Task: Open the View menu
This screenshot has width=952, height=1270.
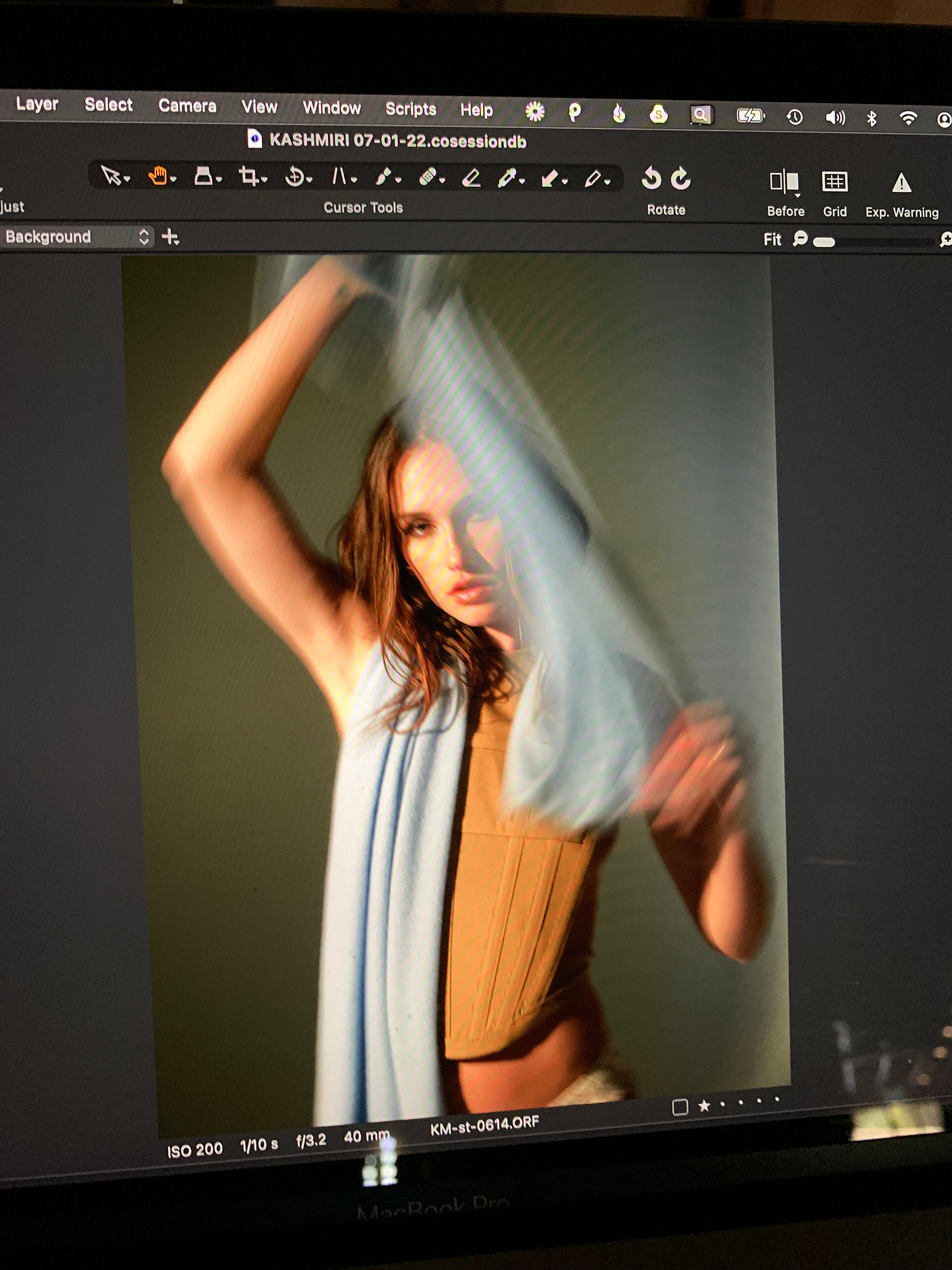Action: click(x=259, y=107)
